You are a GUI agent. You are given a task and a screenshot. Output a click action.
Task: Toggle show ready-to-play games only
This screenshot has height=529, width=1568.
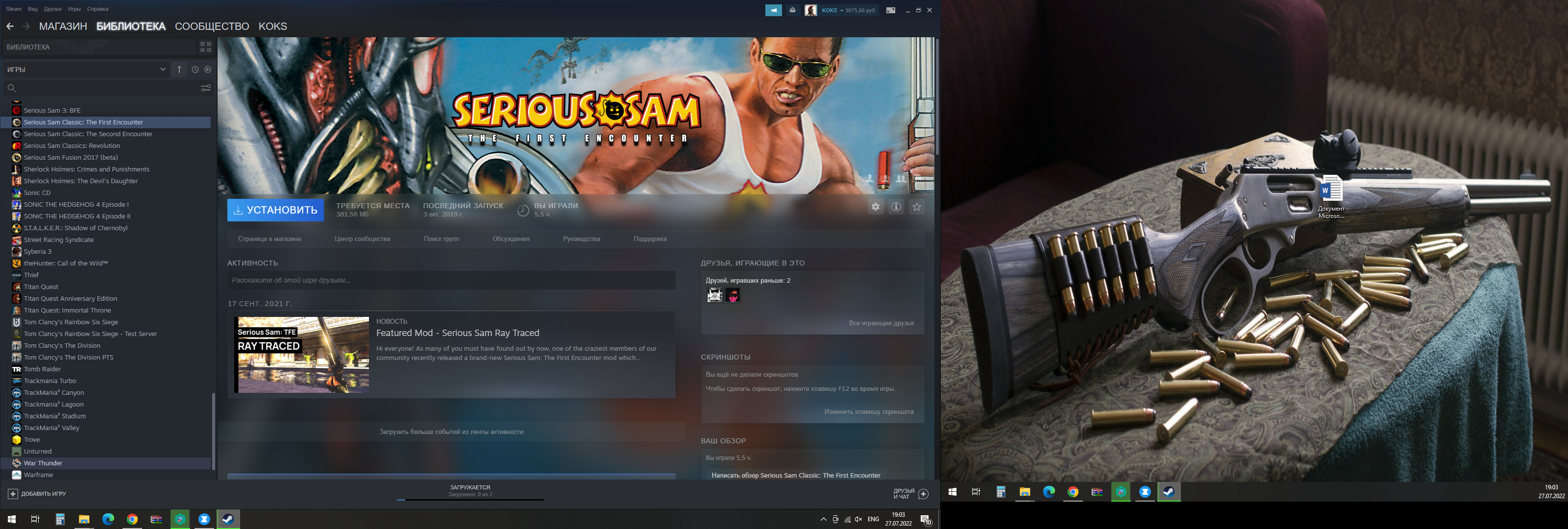click(x=208, y=70)
